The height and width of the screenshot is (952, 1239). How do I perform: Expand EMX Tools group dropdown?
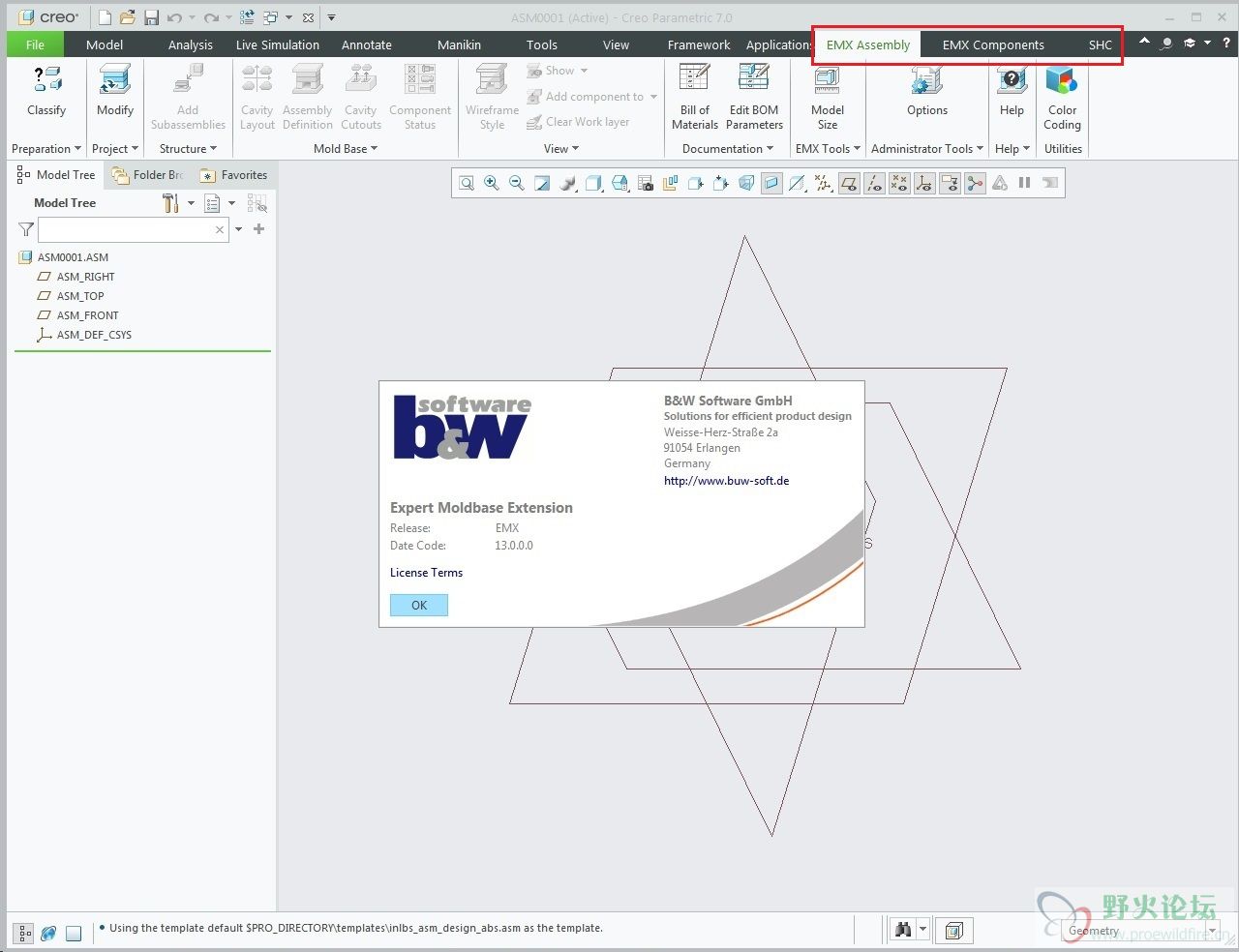[828, 149]
